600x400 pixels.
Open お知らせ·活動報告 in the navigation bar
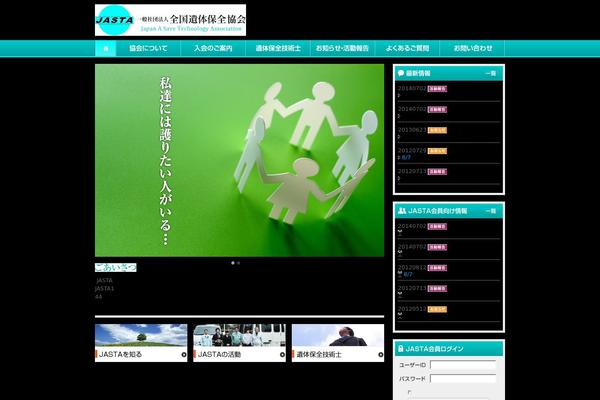pyautogui.click(x=342, y=49)
